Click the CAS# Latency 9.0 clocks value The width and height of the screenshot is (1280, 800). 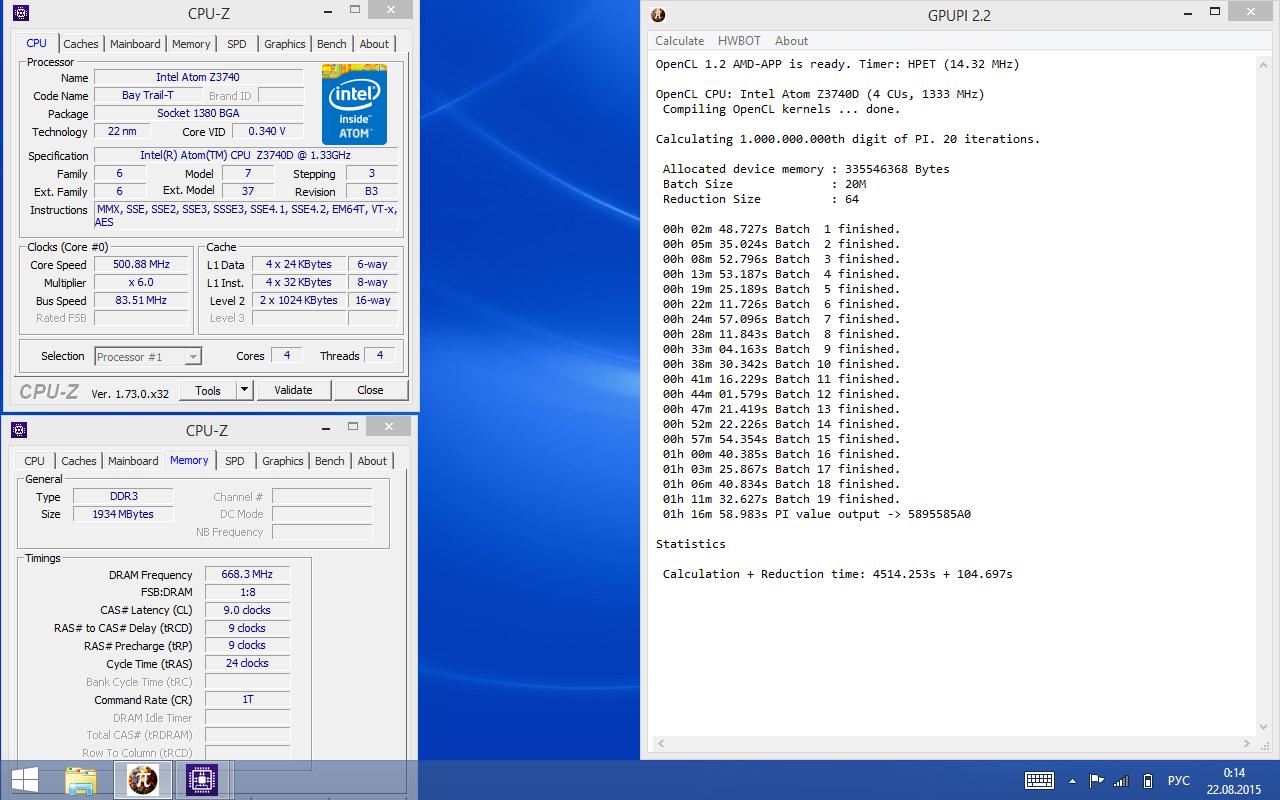click(x=247, y=610)
